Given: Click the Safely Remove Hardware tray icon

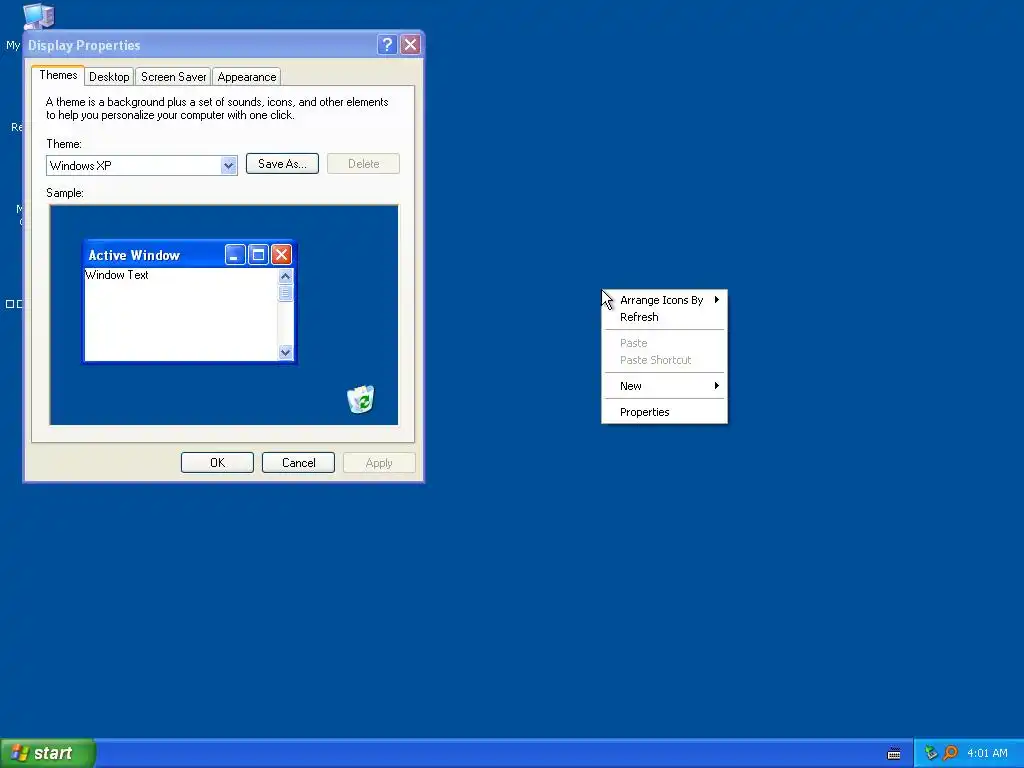Looking at the screenshot, I should point(931,753).
